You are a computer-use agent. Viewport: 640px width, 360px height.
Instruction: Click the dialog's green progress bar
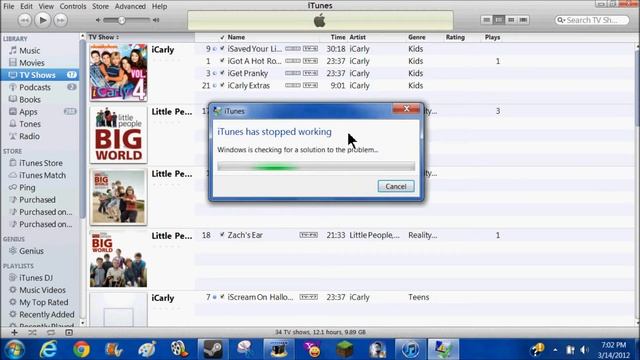316,167
